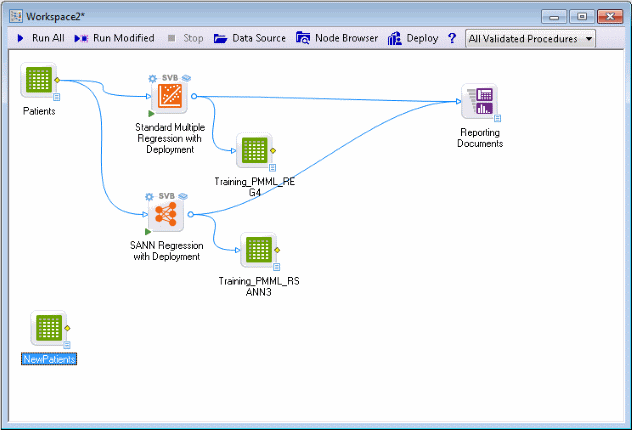Select the Patients data source node
This screenshot has height=430, width=632.
click(x=39, y=80)
